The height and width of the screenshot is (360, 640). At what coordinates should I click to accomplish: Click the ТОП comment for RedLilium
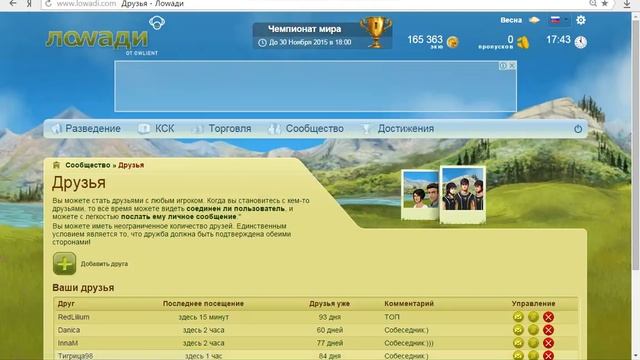click(392, 317)
